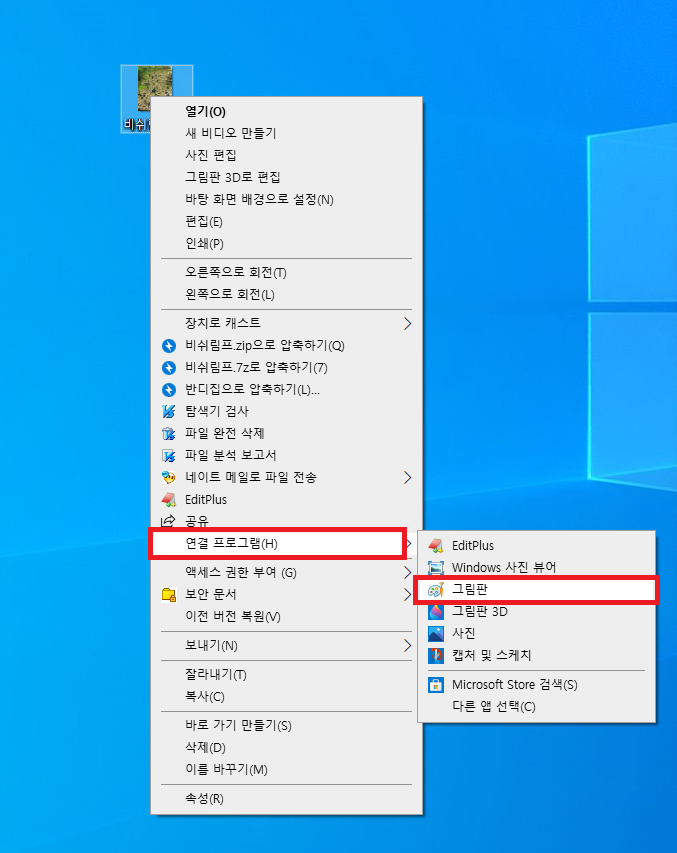Viewport: 677px width, 853px height.
Task: Click the Microsoft Store bag icon
Action: coord(436,685)
